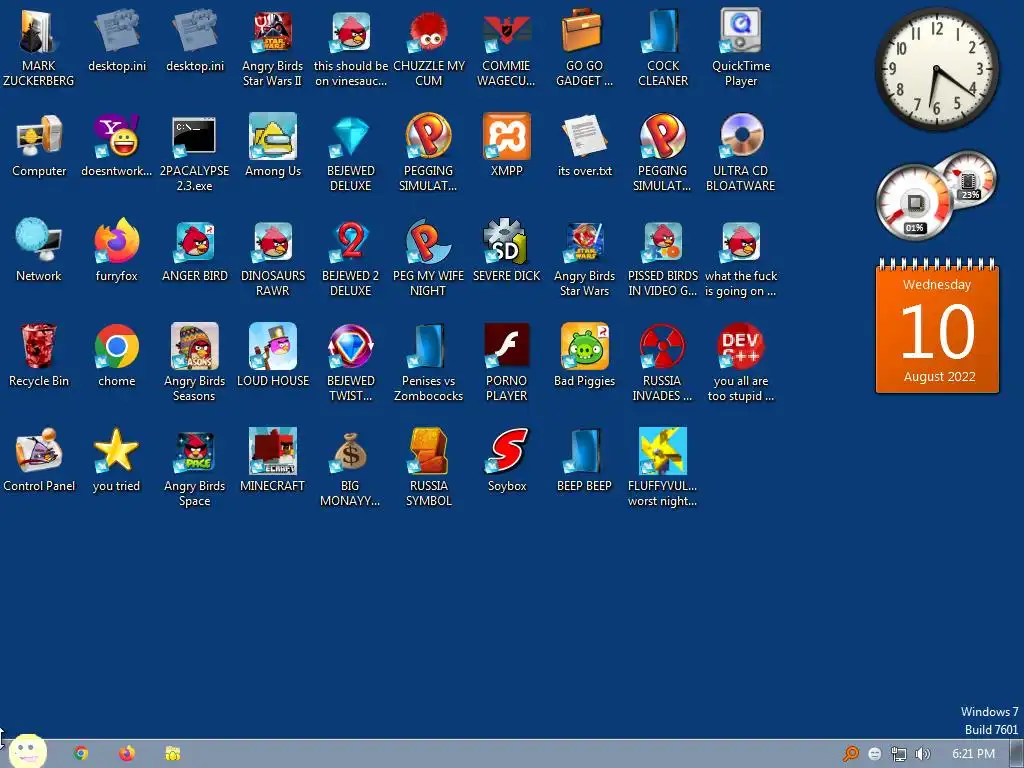Image resolution: width=1024 pixels, height=768 pixels.
Task: Select the RUSSIA INVADES radiation icon
Action: pyautogui.click(x=662, y=363)
